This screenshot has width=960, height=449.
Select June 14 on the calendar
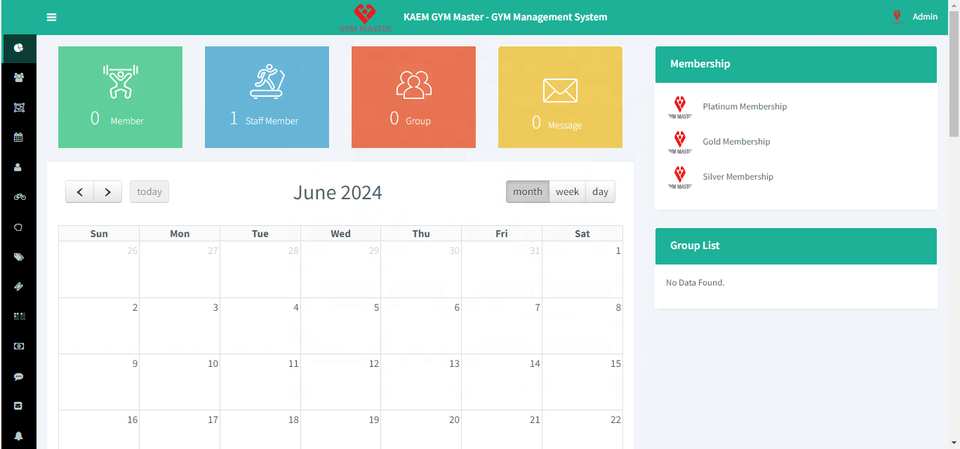point(501,382)
